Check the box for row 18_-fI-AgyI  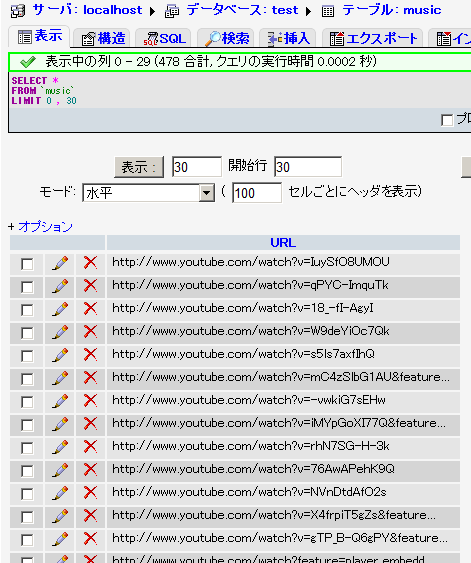[27, 310]
